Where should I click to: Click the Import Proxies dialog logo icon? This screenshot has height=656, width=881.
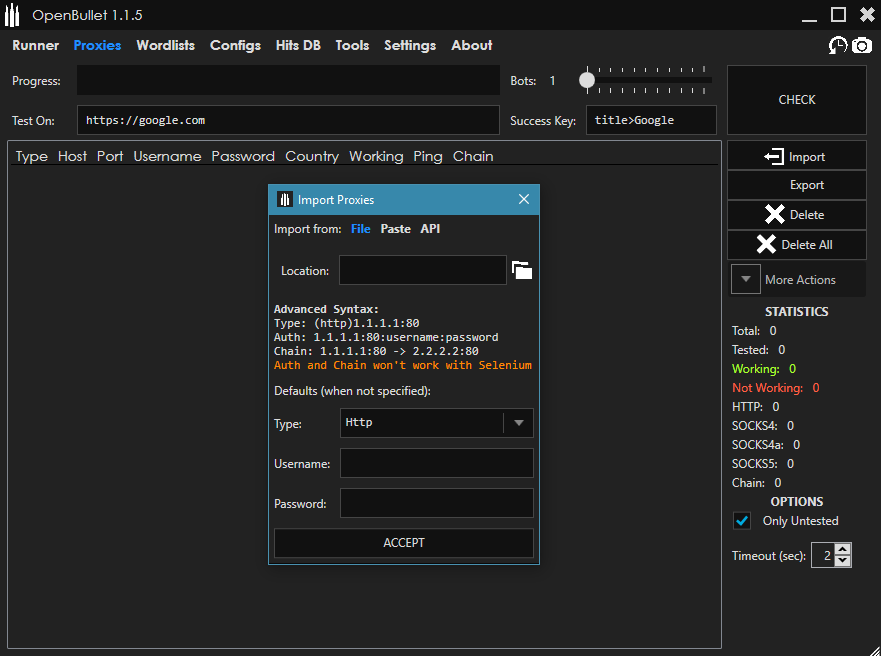tap(285, 199)
